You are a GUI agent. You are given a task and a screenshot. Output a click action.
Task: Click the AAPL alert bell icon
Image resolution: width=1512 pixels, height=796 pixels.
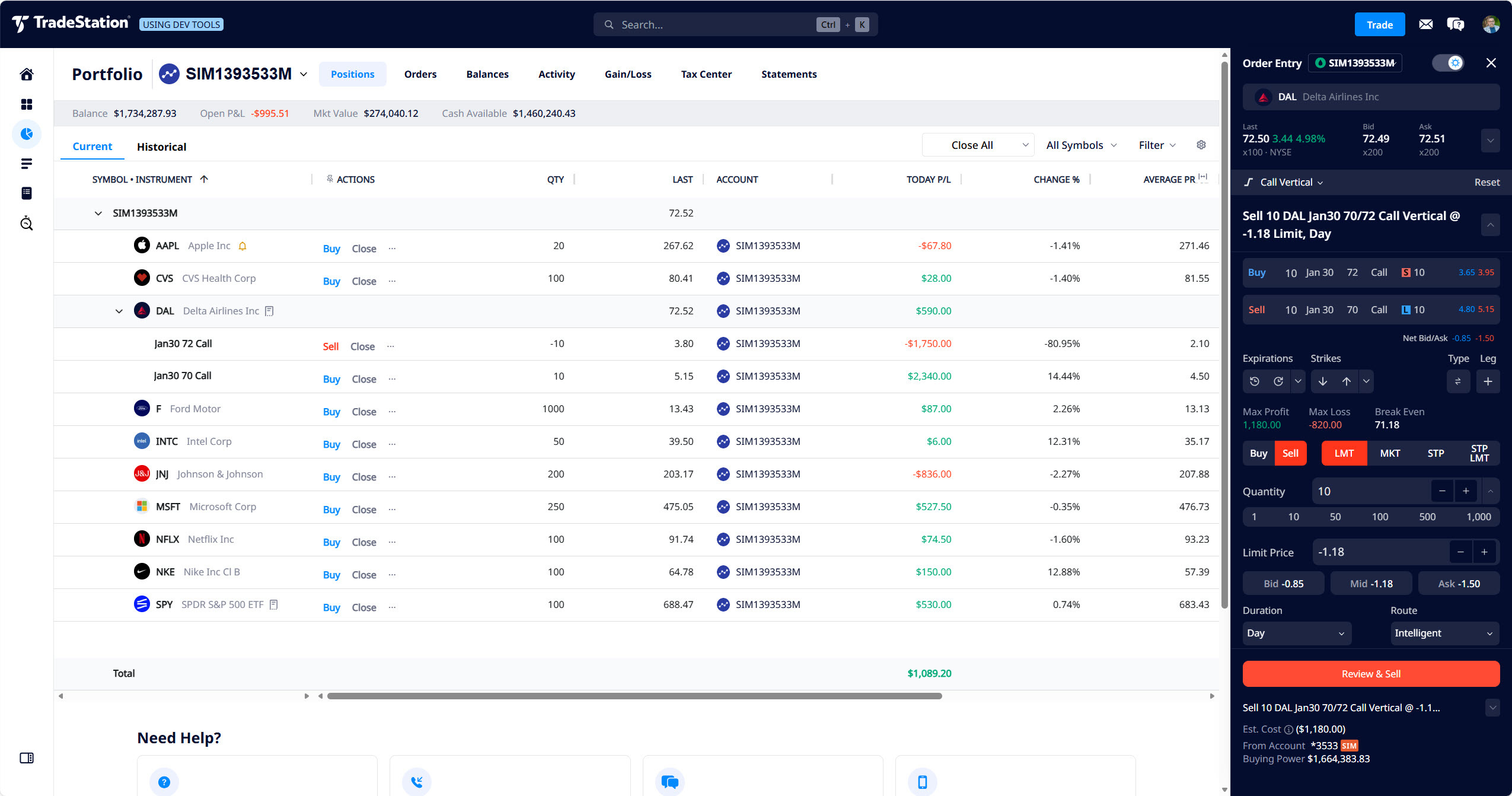(243, 246)
